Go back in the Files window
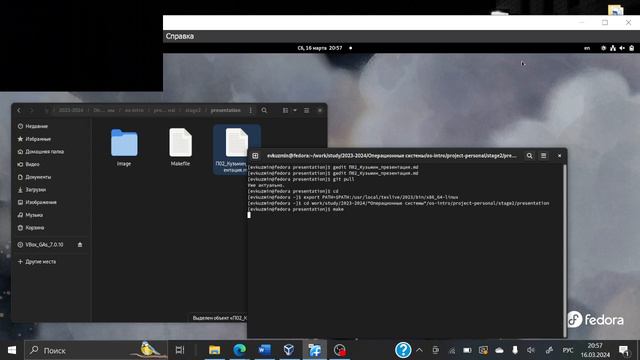The width and height of the screenshot is (640, 360). pyautogui.click(x=19, y=110)
